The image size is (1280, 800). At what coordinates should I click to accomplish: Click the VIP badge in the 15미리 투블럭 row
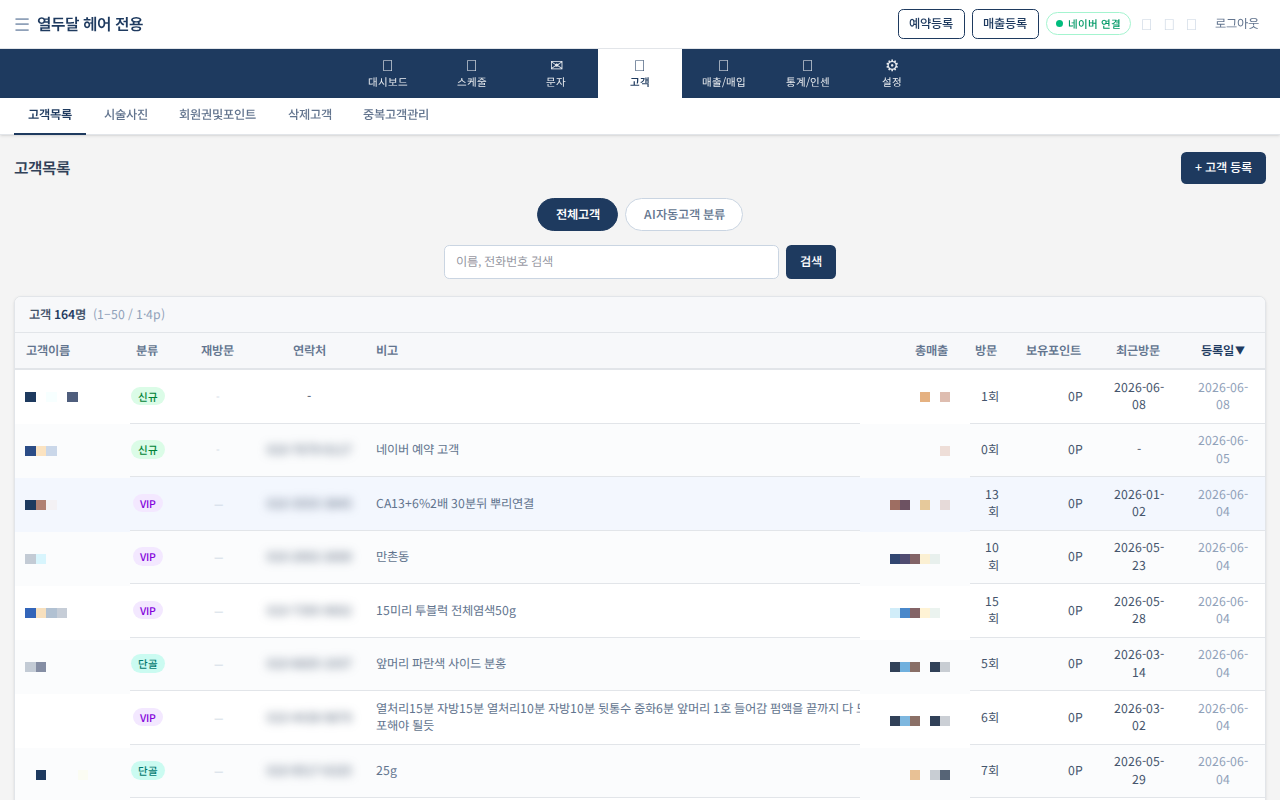click(148, 611)
